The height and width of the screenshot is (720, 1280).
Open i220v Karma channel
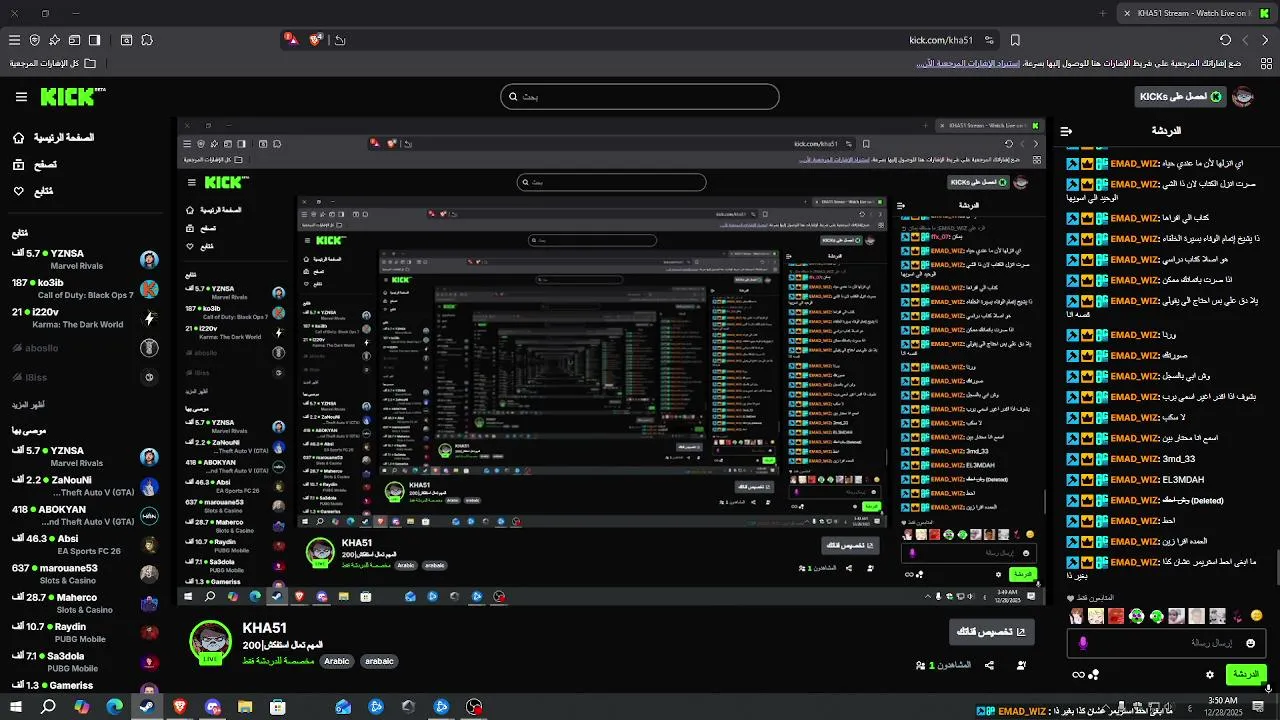(85, 318)
